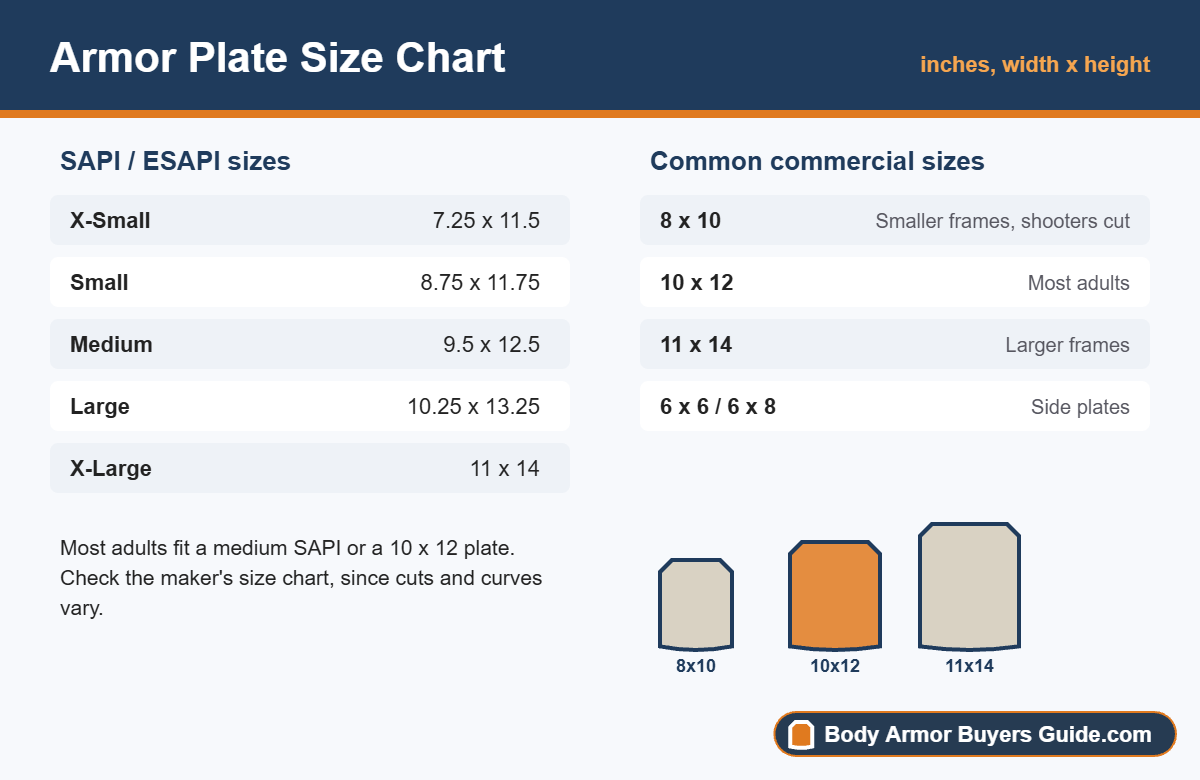Viewport: 1200px width, 780px height.
Task: Click the 'inches, width x height' subtitle
Action: click(x=1035, y=64)
